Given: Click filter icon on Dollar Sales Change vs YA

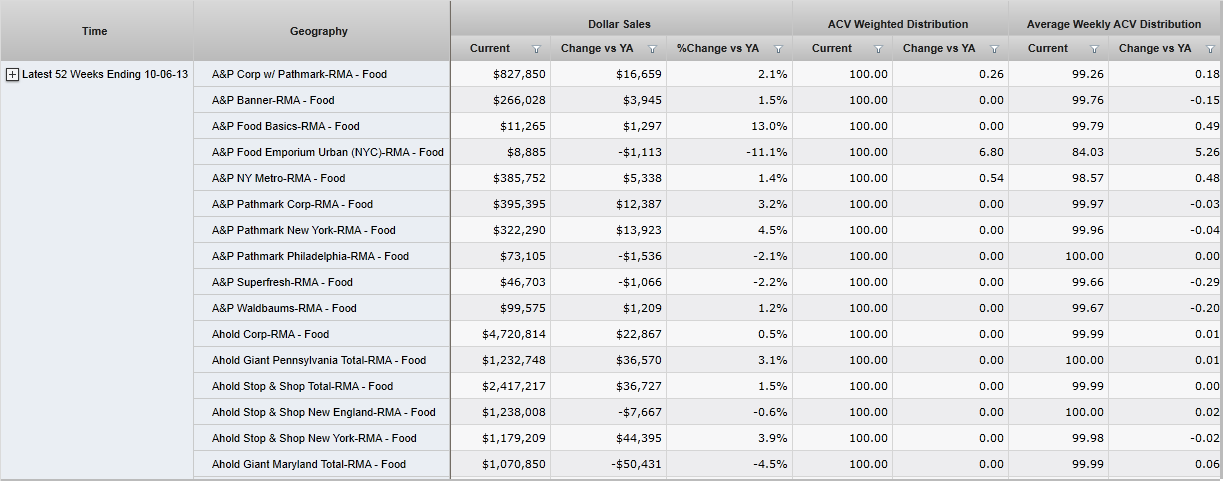Looking at the screenshot, I should point(652,49).
